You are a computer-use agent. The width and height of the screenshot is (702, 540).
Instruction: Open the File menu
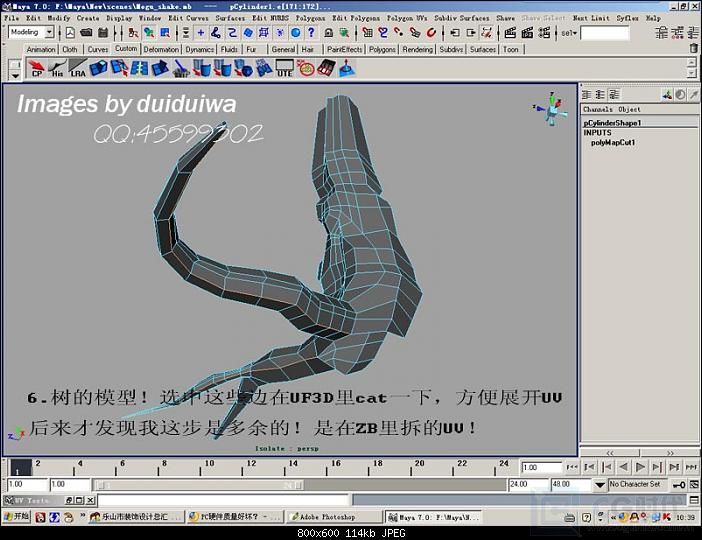[x=12, y=18]
